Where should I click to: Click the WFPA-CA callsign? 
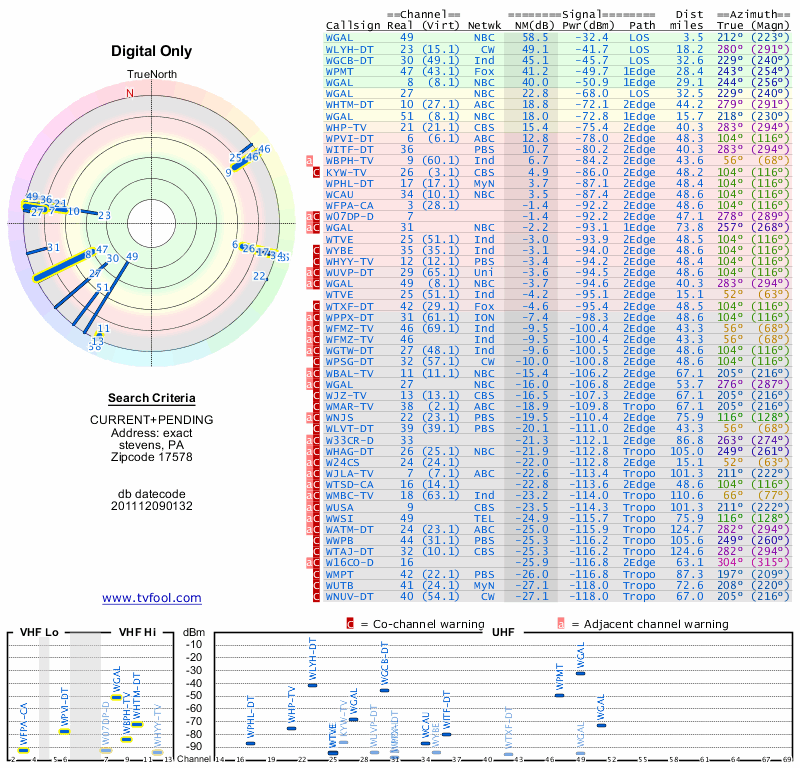(x=349, y=206)
